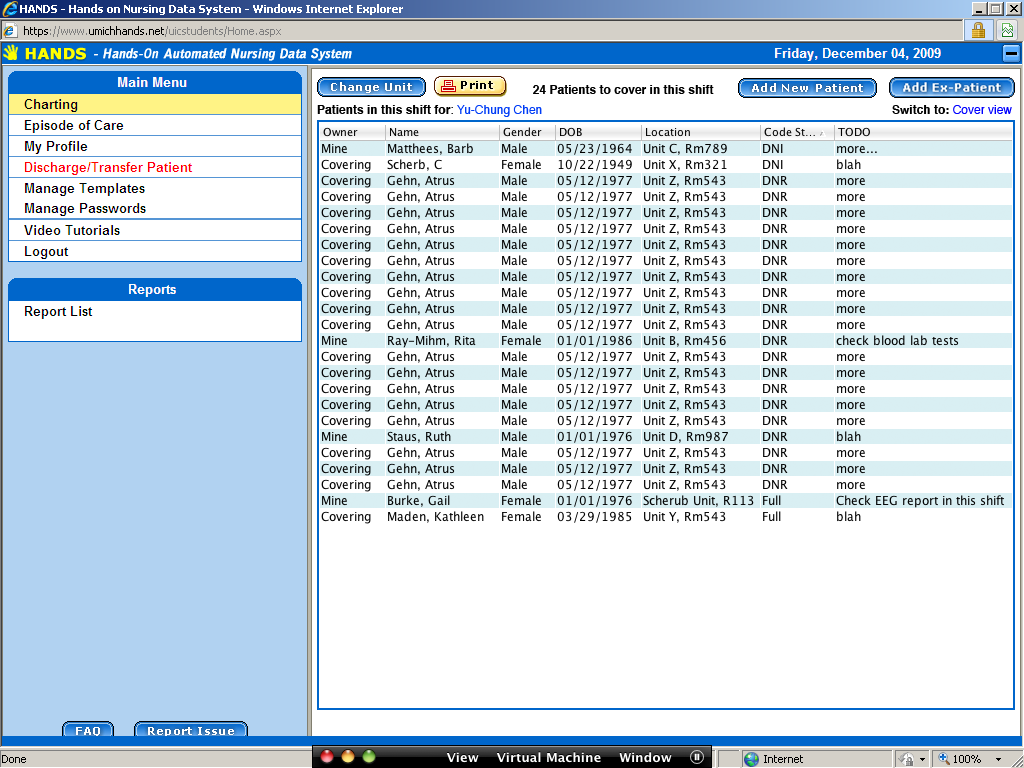This screenshot has width=1024, height=768.
Task: Sort table by TODO column header
Action: (923, 132)
